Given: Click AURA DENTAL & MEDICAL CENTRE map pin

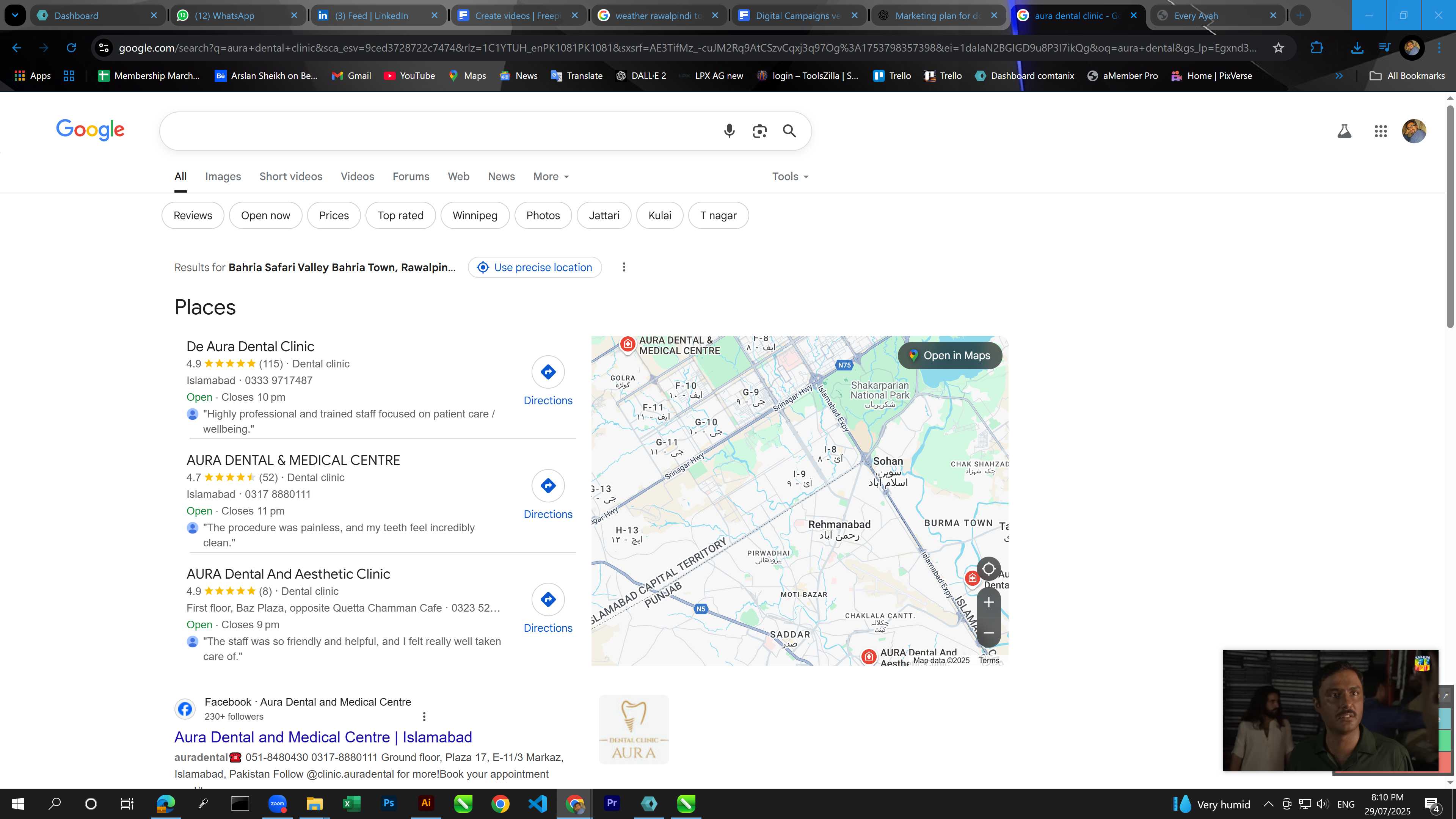Looking at the screenshot, I should coord(628,344).
